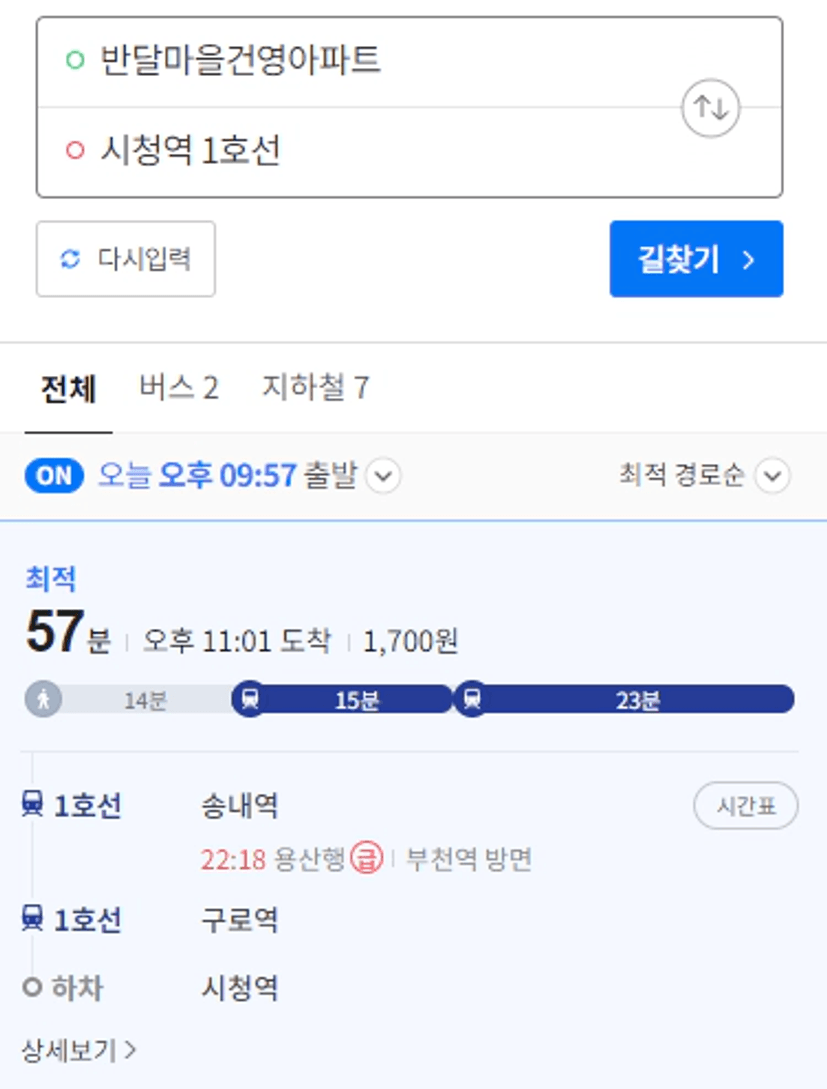Screen dimensions: 827x1089
Task: Click the 23분 subway segment bar
Action: 624,699
